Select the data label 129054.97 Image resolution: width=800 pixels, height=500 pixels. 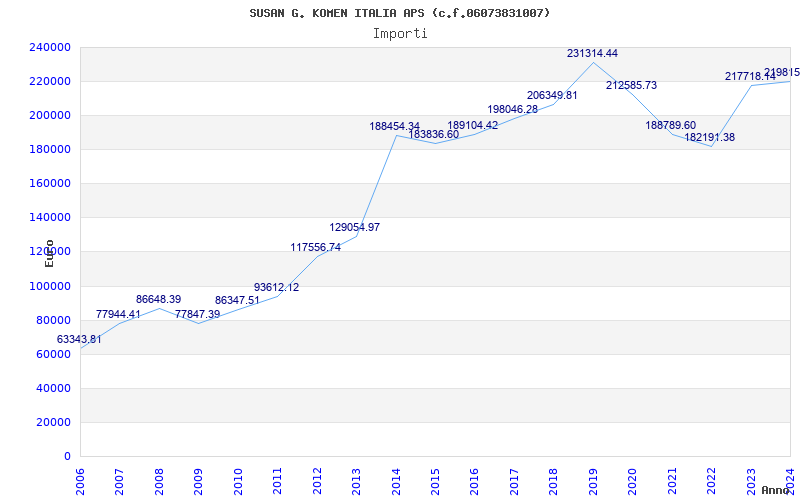click(x=355, y=228)
